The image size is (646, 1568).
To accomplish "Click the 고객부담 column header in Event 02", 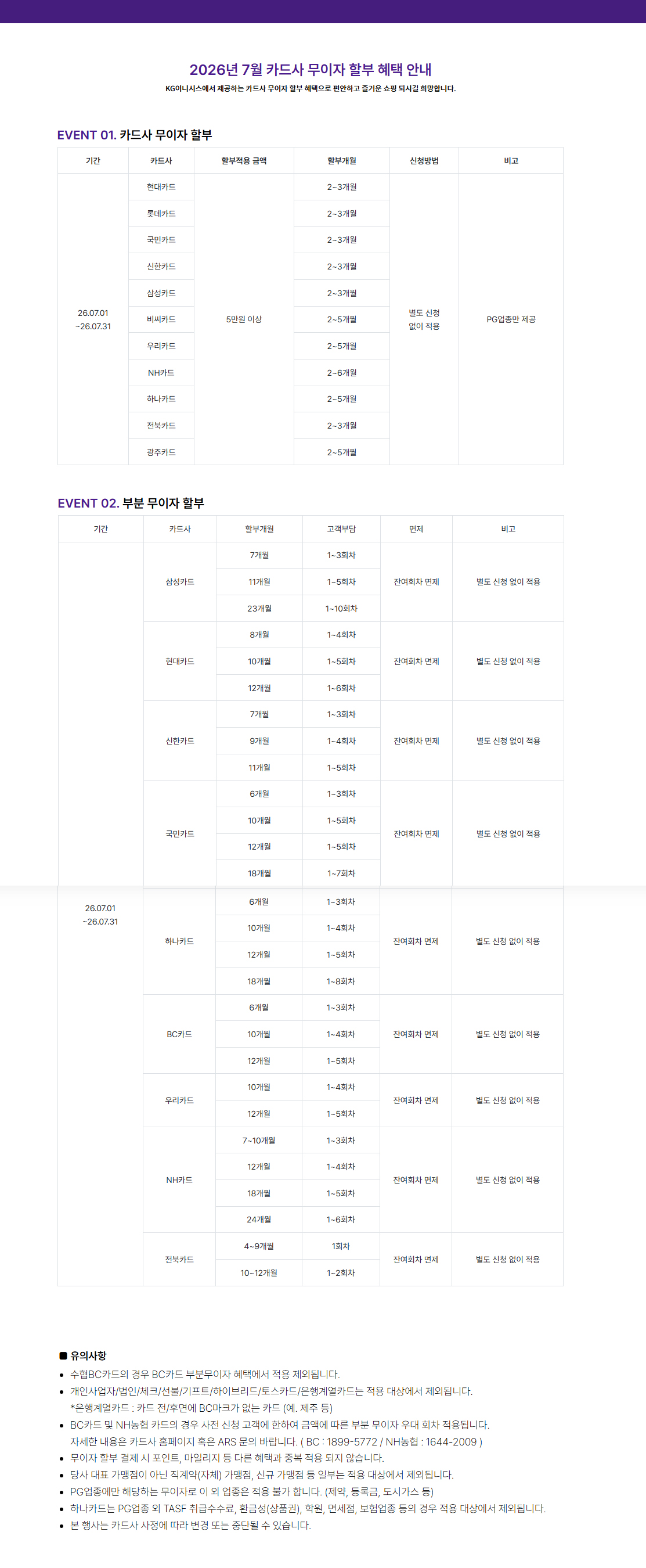I will tap(341, 529).
